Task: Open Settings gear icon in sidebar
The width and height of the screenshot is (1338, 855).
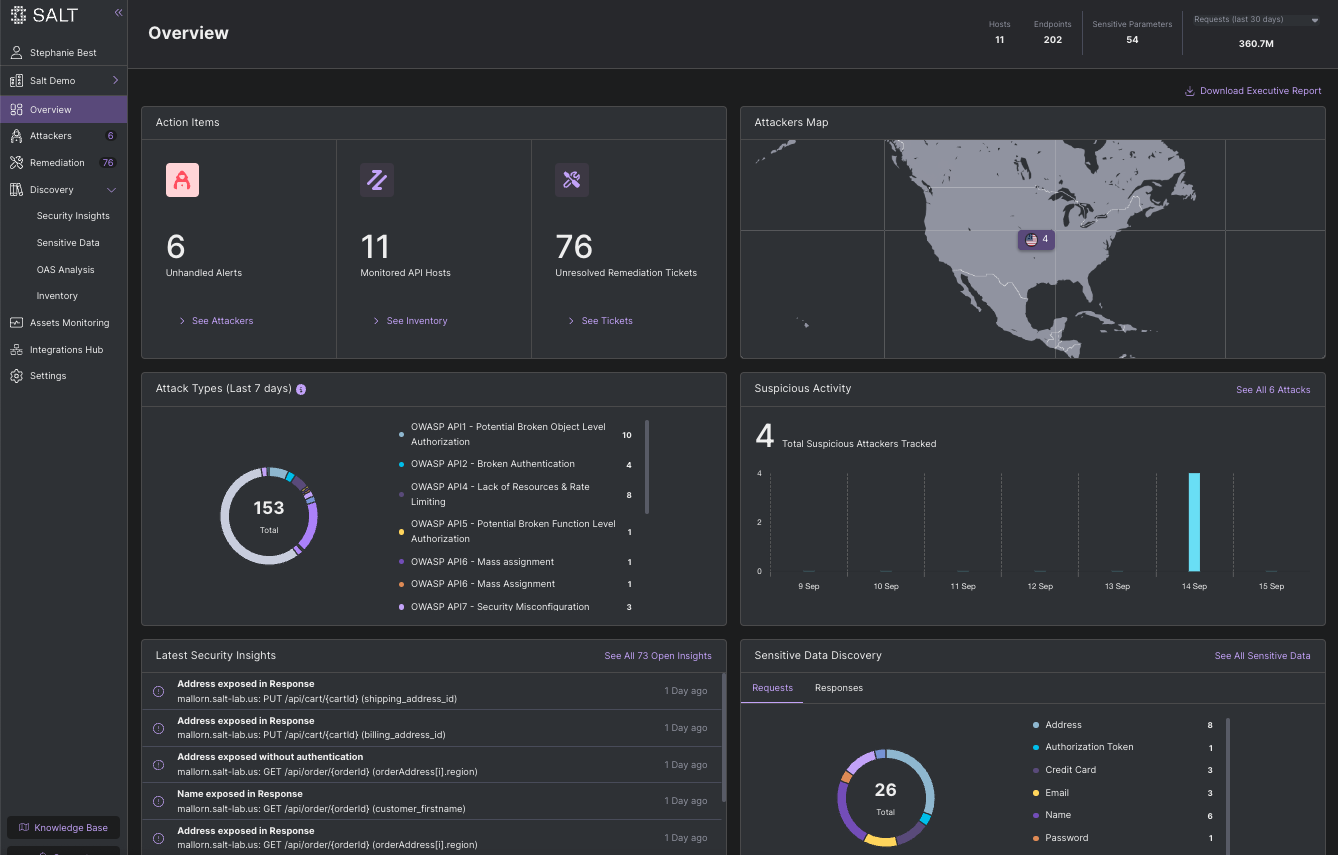Action: pos(17,376)
